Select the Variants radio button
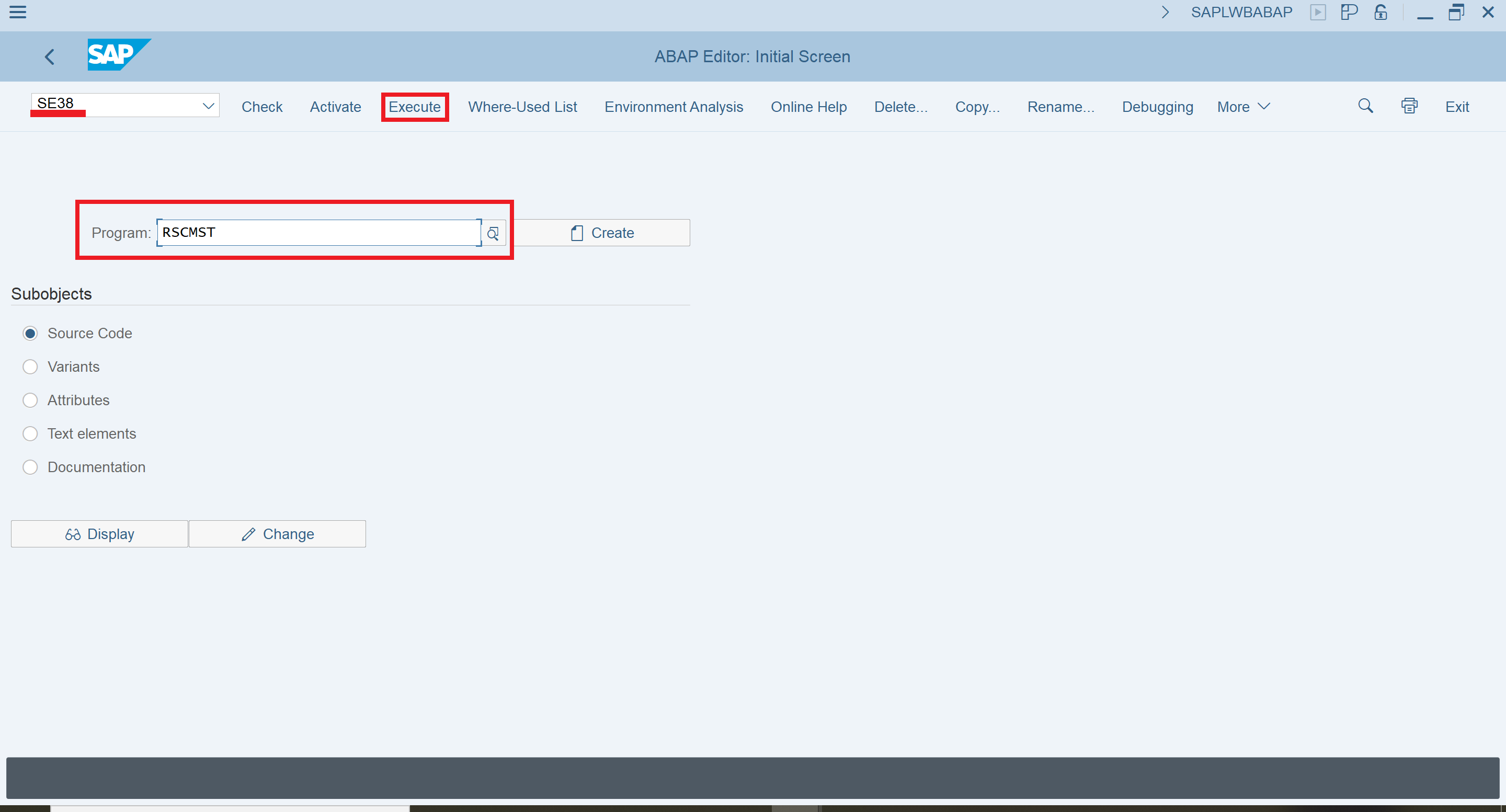This screenshot has height=812, width=1506. 30,367
